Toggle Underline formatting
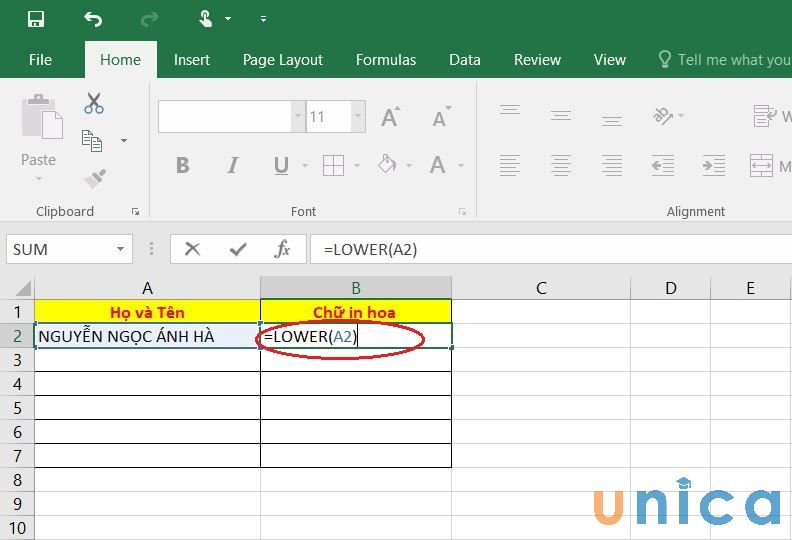792x540 pixels. coord(281,166)
